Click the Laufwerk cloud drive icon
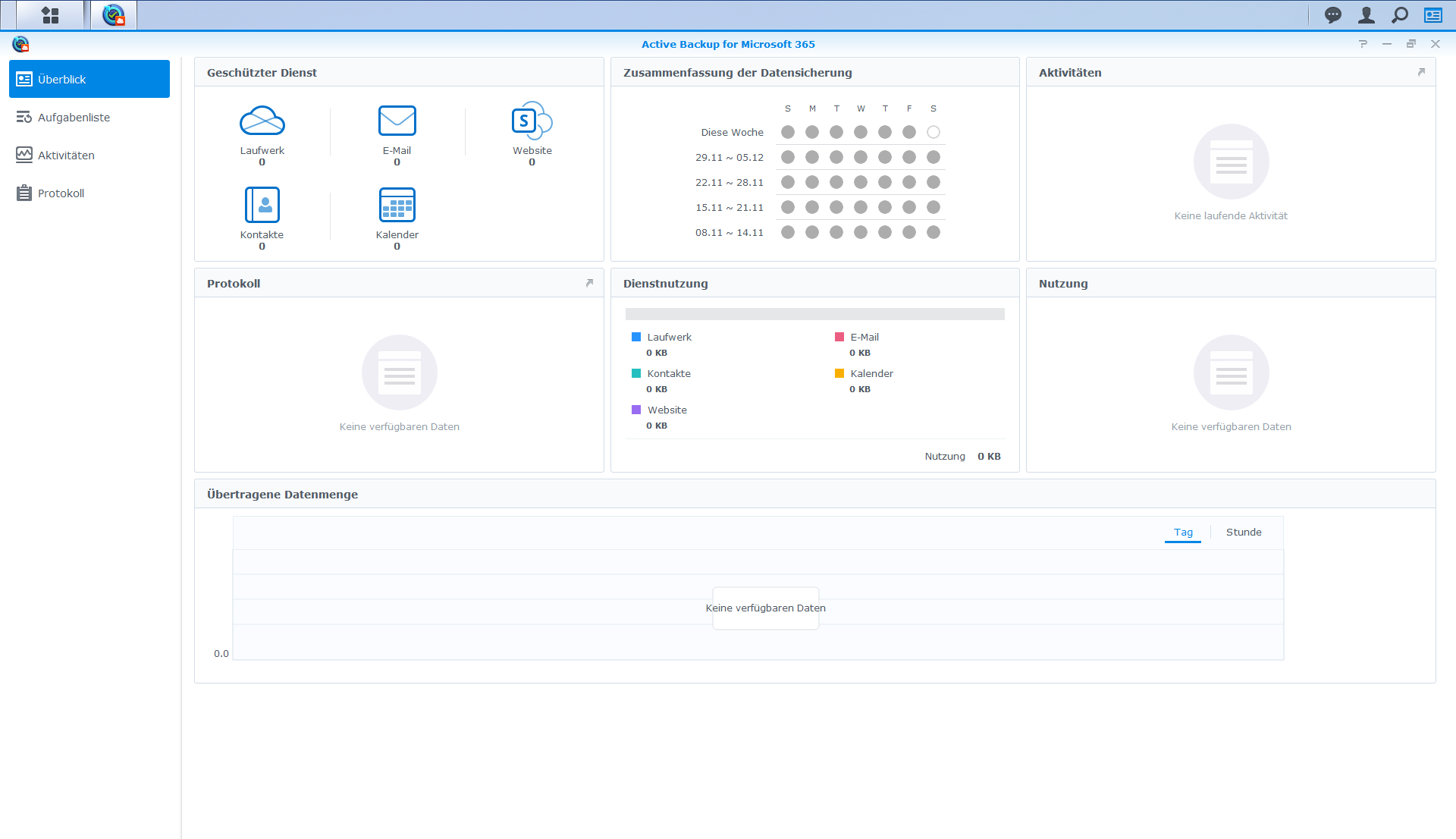Viewport: 1456px width, 839px height. [x=262, y=121]
